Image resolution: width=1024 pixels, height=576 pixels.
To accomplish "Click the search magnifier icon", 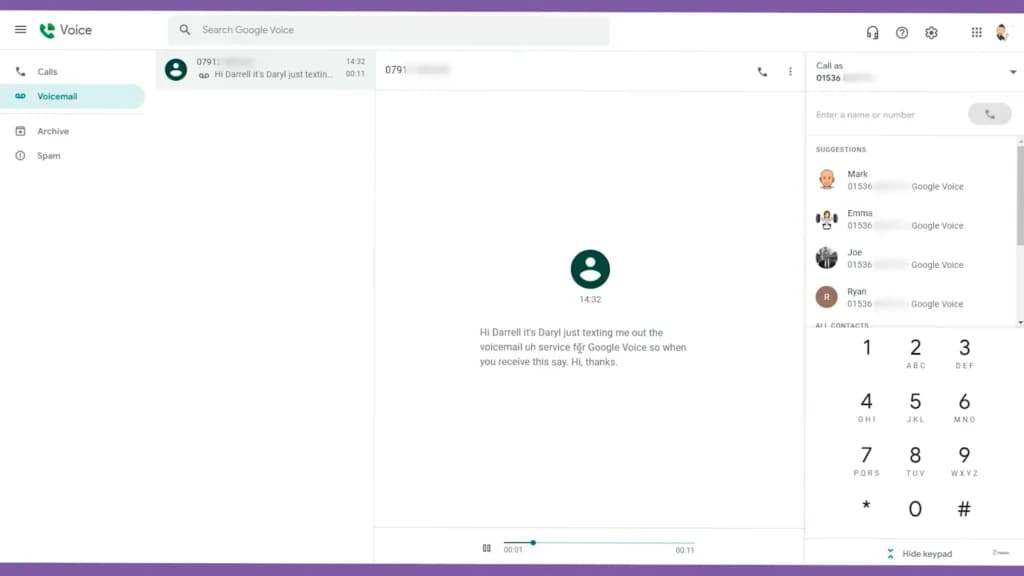I will [x=185, y=30].
